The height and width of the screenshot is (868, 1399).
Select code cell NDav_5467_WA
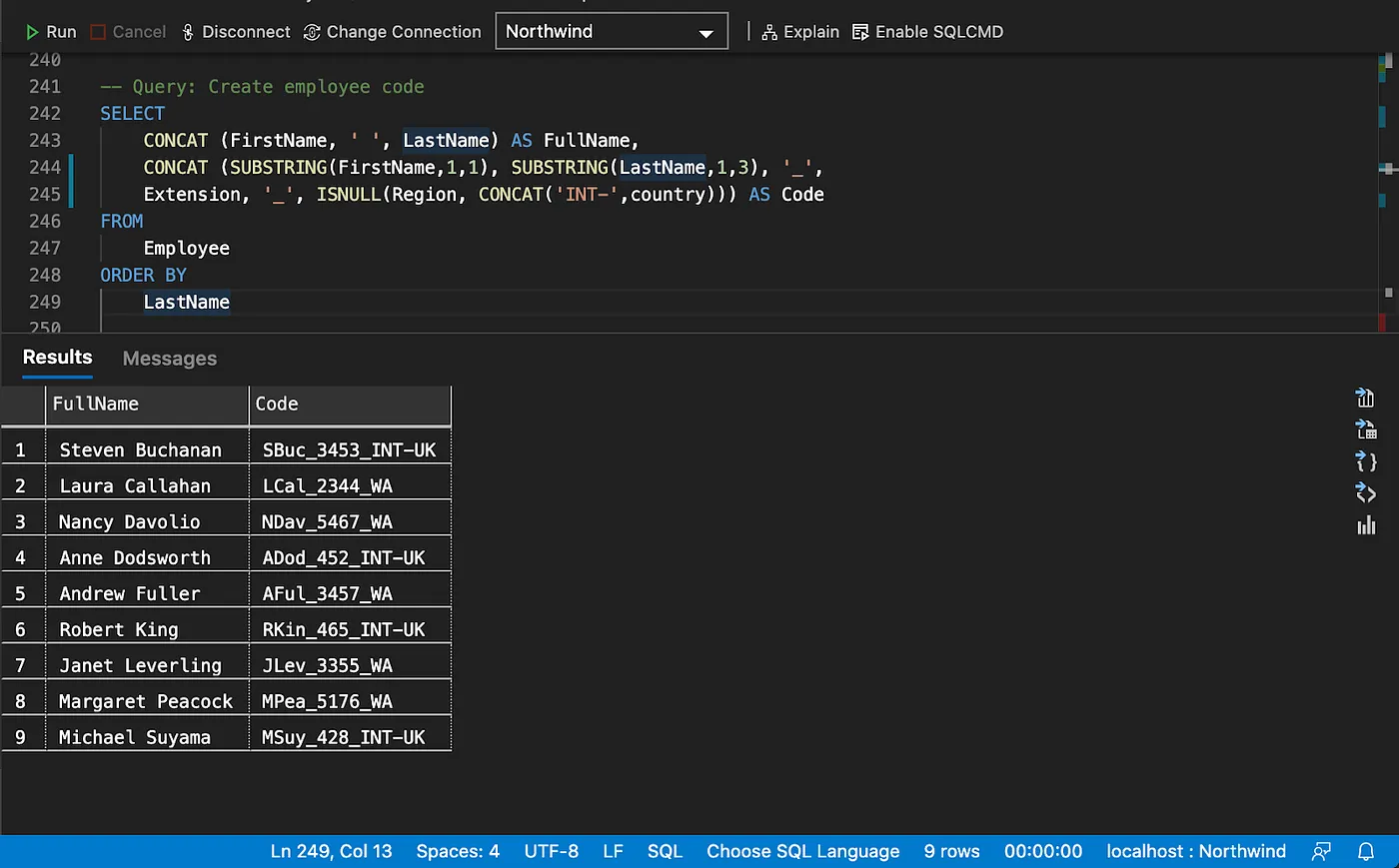coord(350,522)
